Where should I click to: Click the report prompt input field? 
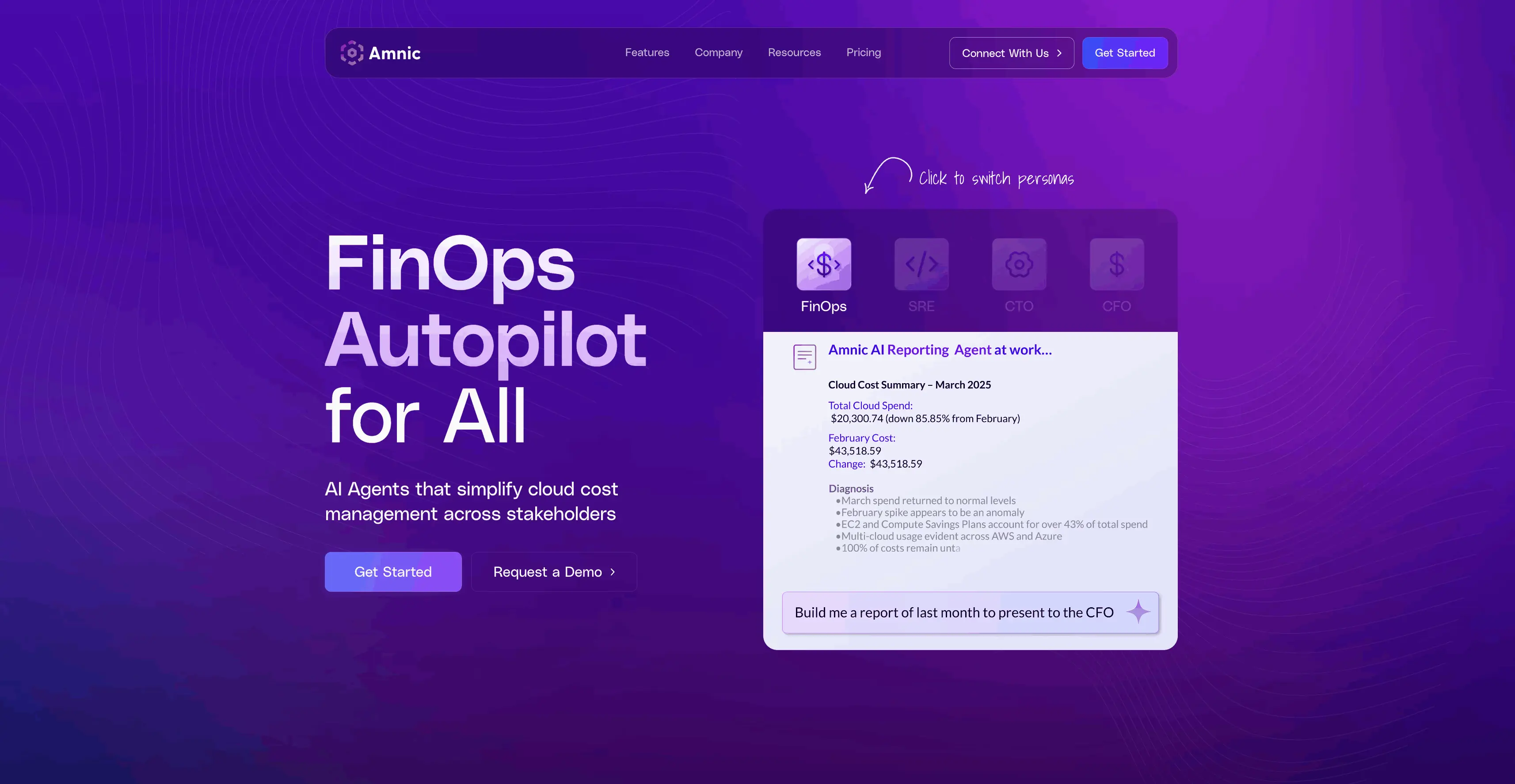click(953, 612)
